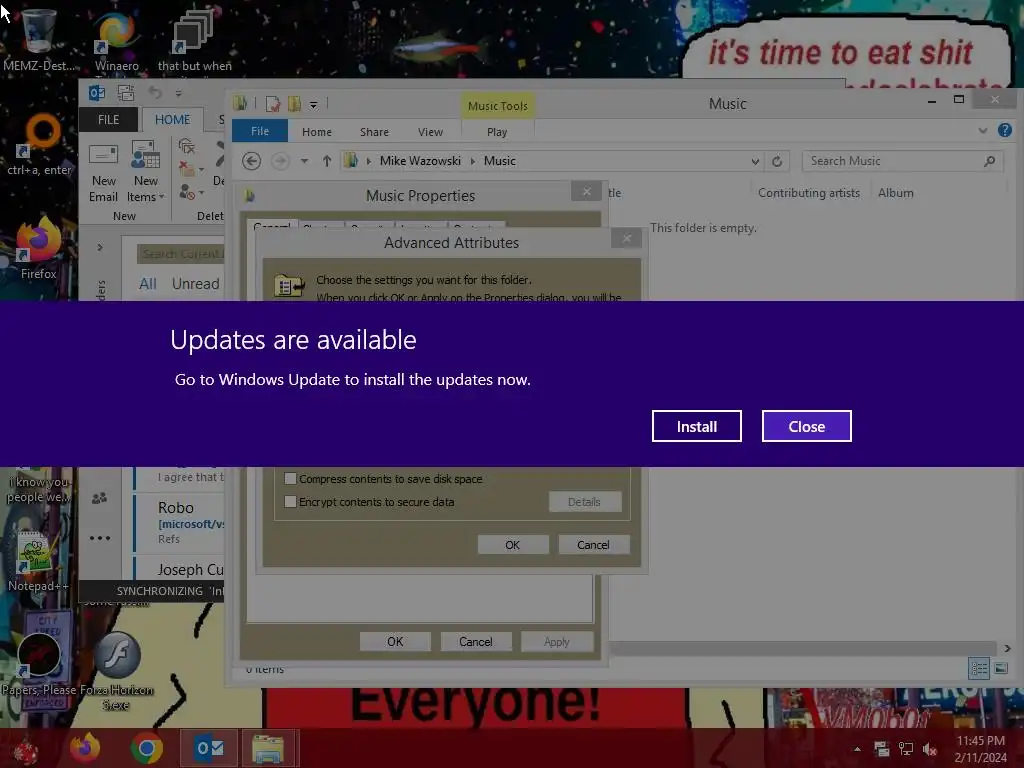
Task: Open recent locations dropdown arrow
Action: (x=304, y=161)
